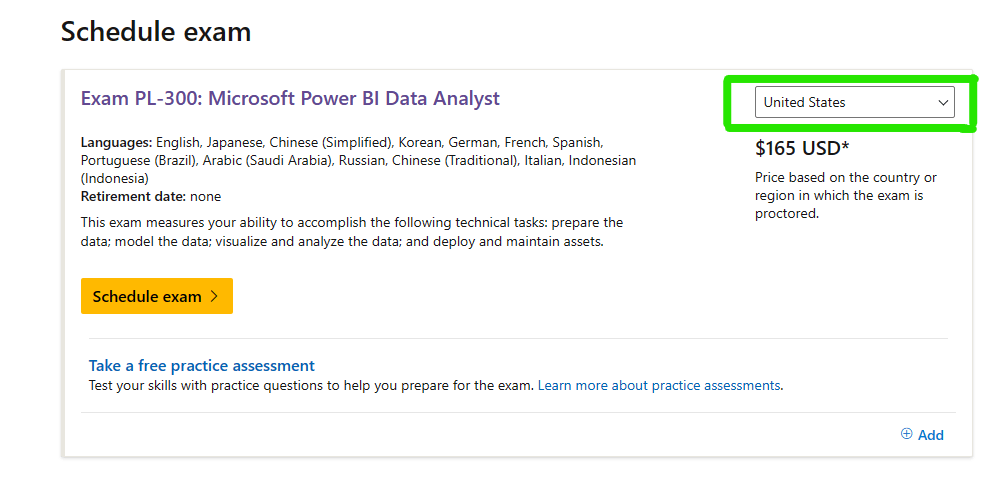Click the Add link with plus icon
The image size is (1006, 477).
pyautogui.click(x=922, y=435)
